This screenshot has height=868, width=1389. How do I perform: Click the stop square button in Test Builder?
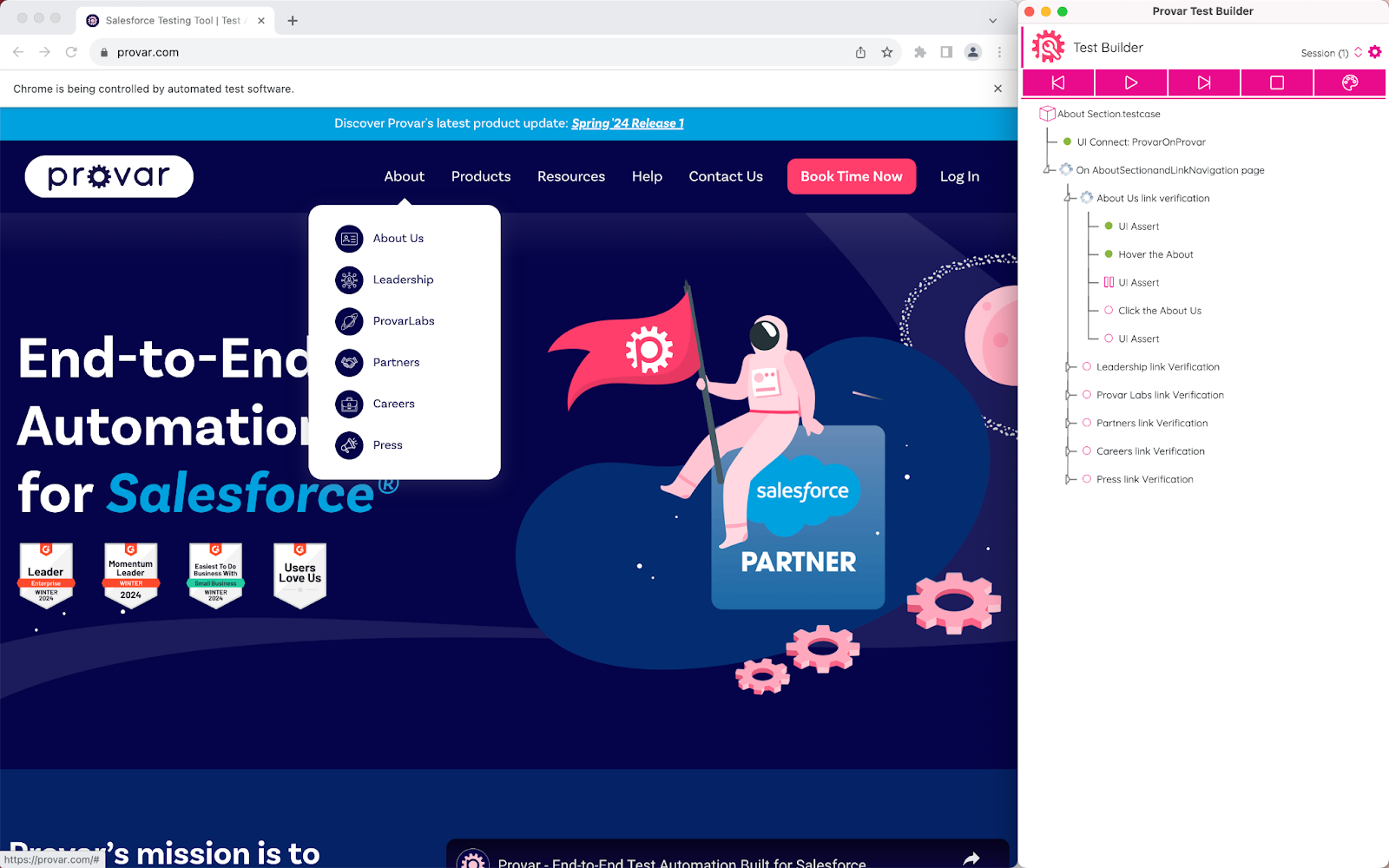(x=1277, y=82)
